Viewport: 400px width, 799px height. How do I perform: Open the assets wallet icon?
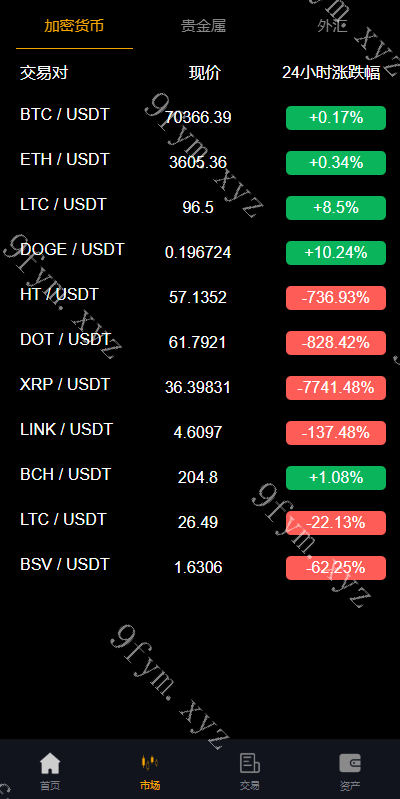coord(350,763)
